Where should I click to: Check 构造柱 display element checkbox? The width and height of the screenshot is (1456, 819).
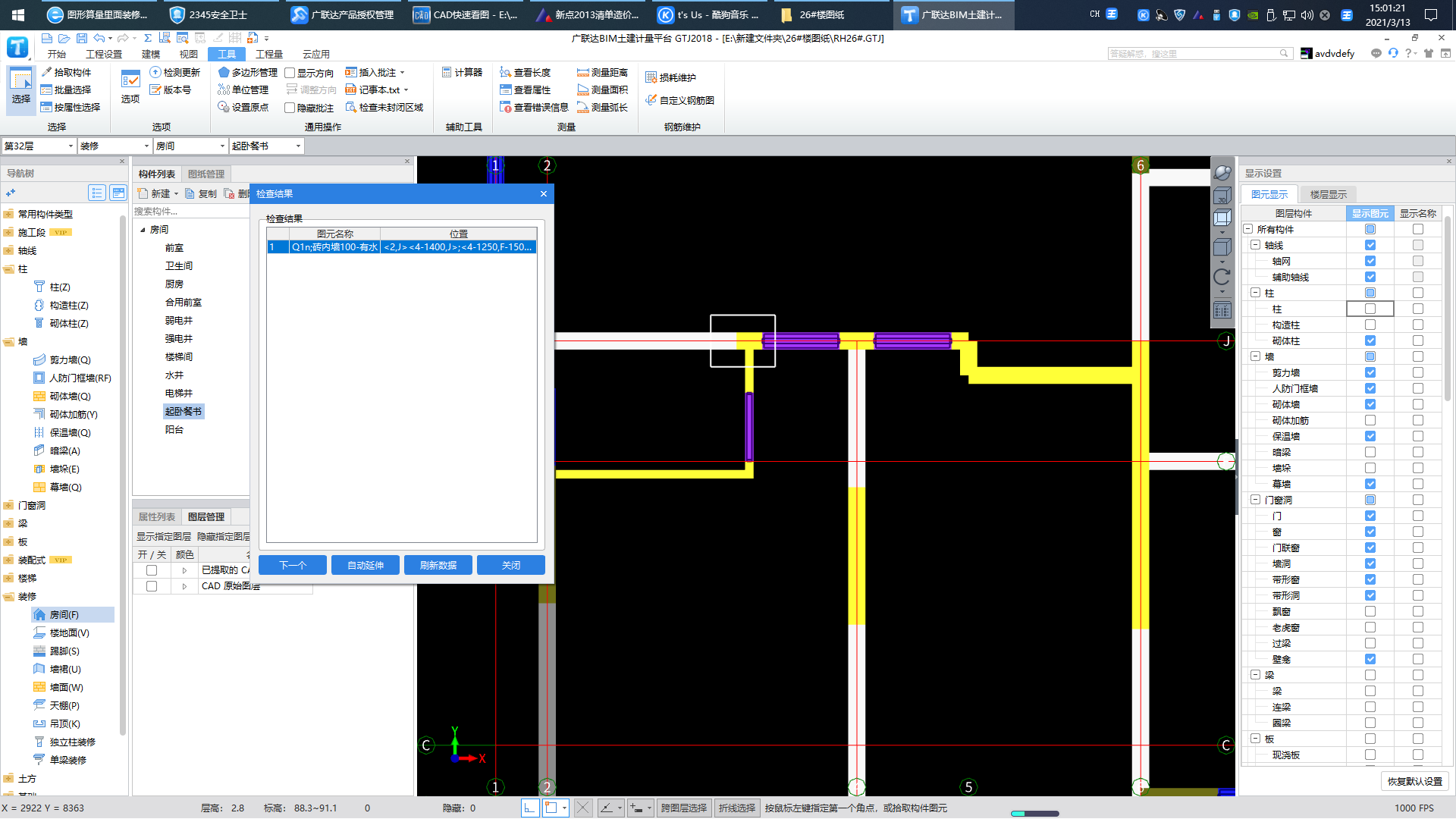tap(1370, 325)
